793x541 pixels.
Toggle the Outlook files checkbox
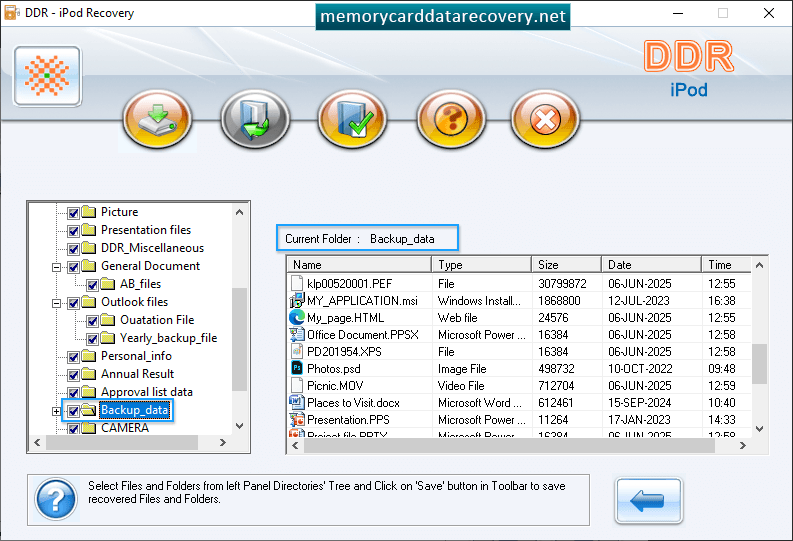click(73, 303)
